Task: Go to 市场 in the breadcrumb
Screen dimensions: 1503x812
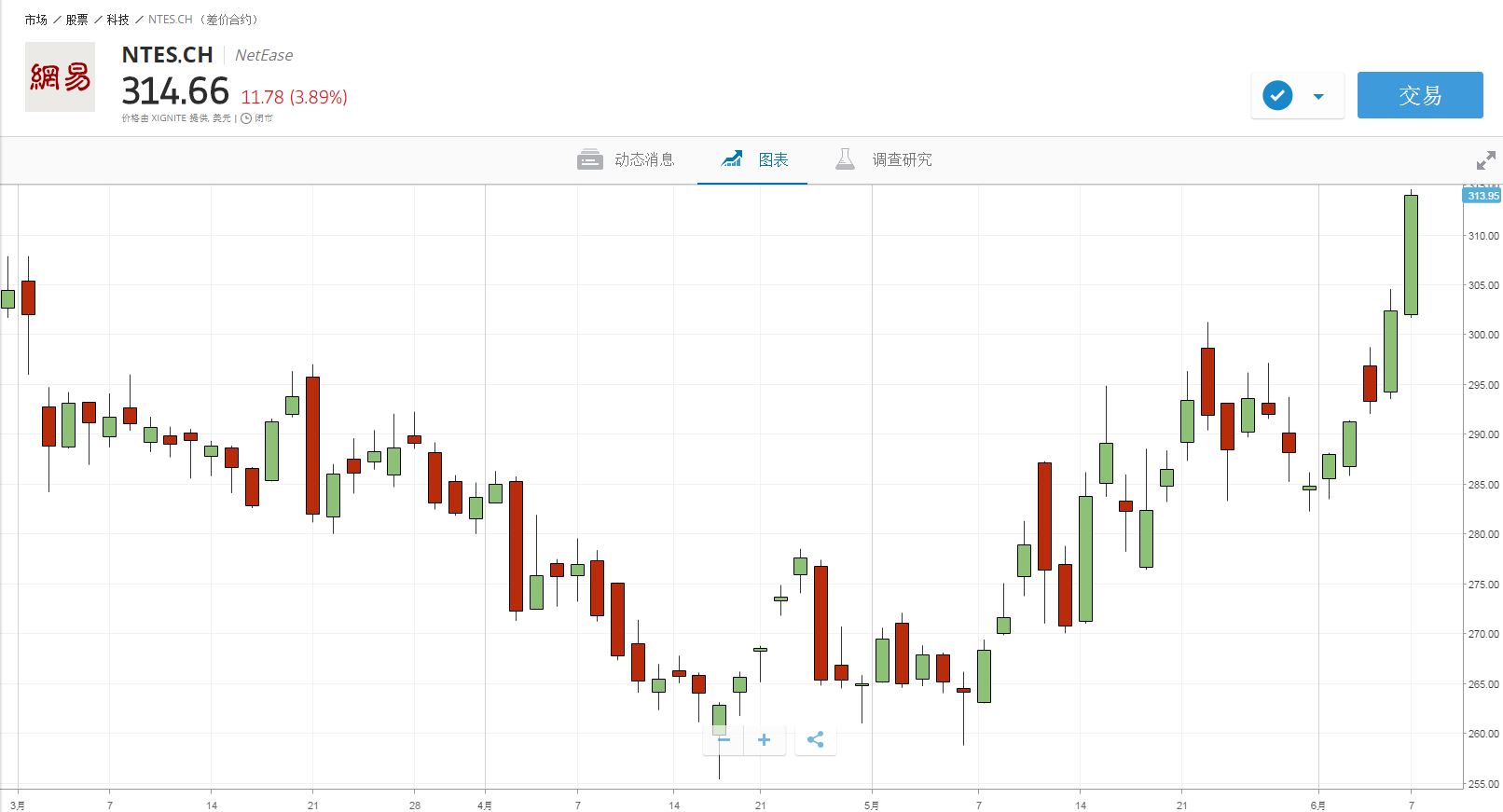Action: click(35, 20)
